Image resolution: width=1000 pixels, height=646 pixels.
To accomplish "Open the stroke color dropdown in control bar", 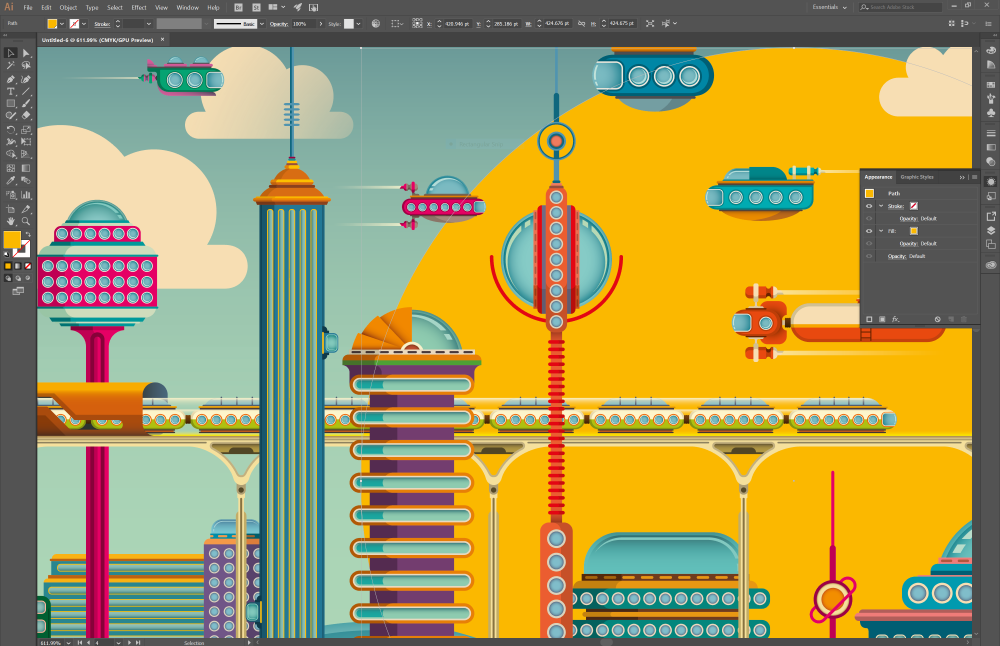I will (84, 24).
